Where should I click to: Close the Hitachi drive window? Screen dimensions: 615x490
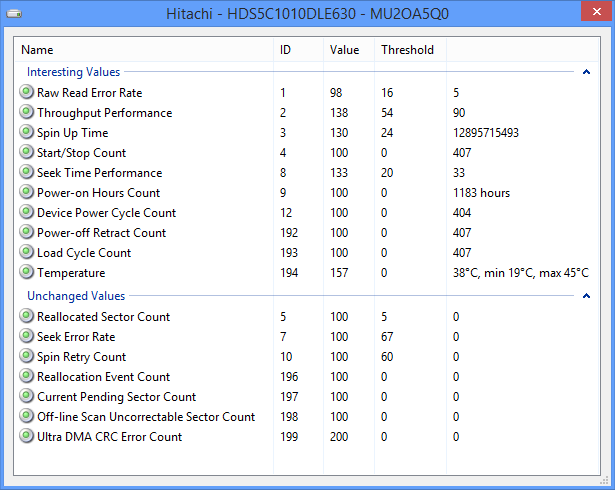pyautogui.click(x=597, y=11)
